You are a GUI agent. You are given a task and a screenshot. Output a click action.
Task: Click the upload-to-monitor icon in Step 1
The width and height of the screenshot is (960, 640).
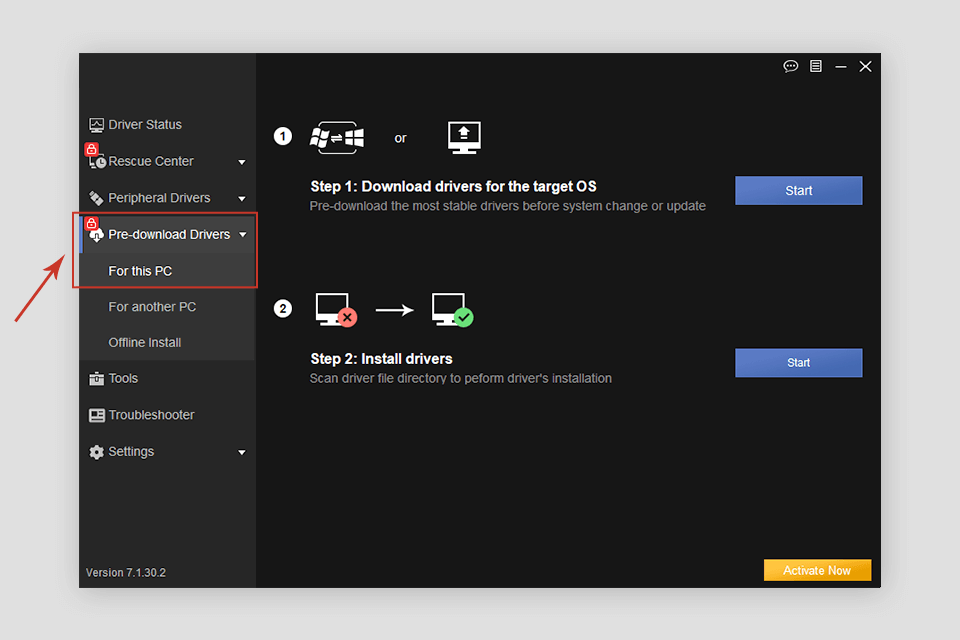tap(464, 137)
